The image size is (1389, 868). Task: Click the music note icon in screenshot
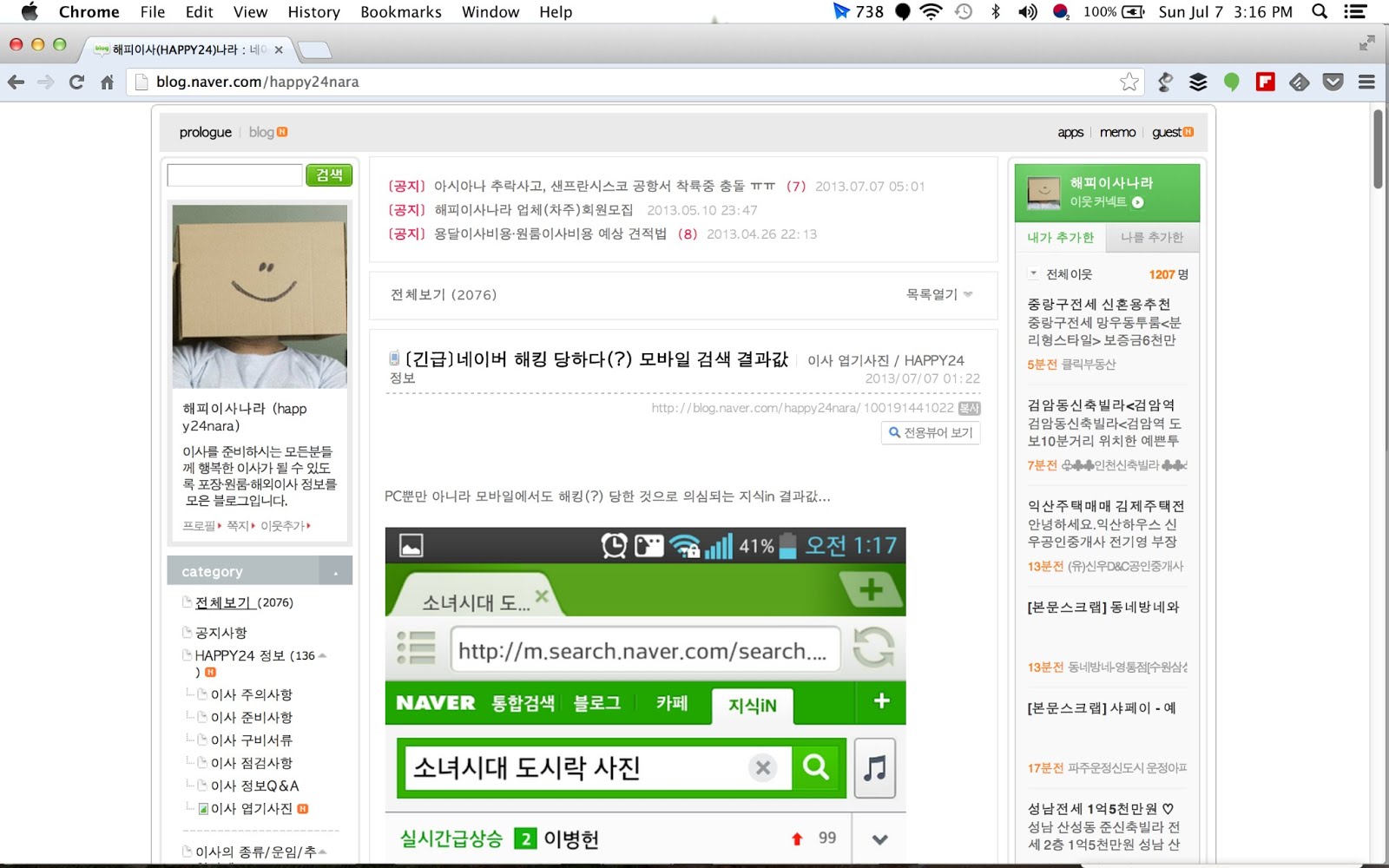pos(874,767)
